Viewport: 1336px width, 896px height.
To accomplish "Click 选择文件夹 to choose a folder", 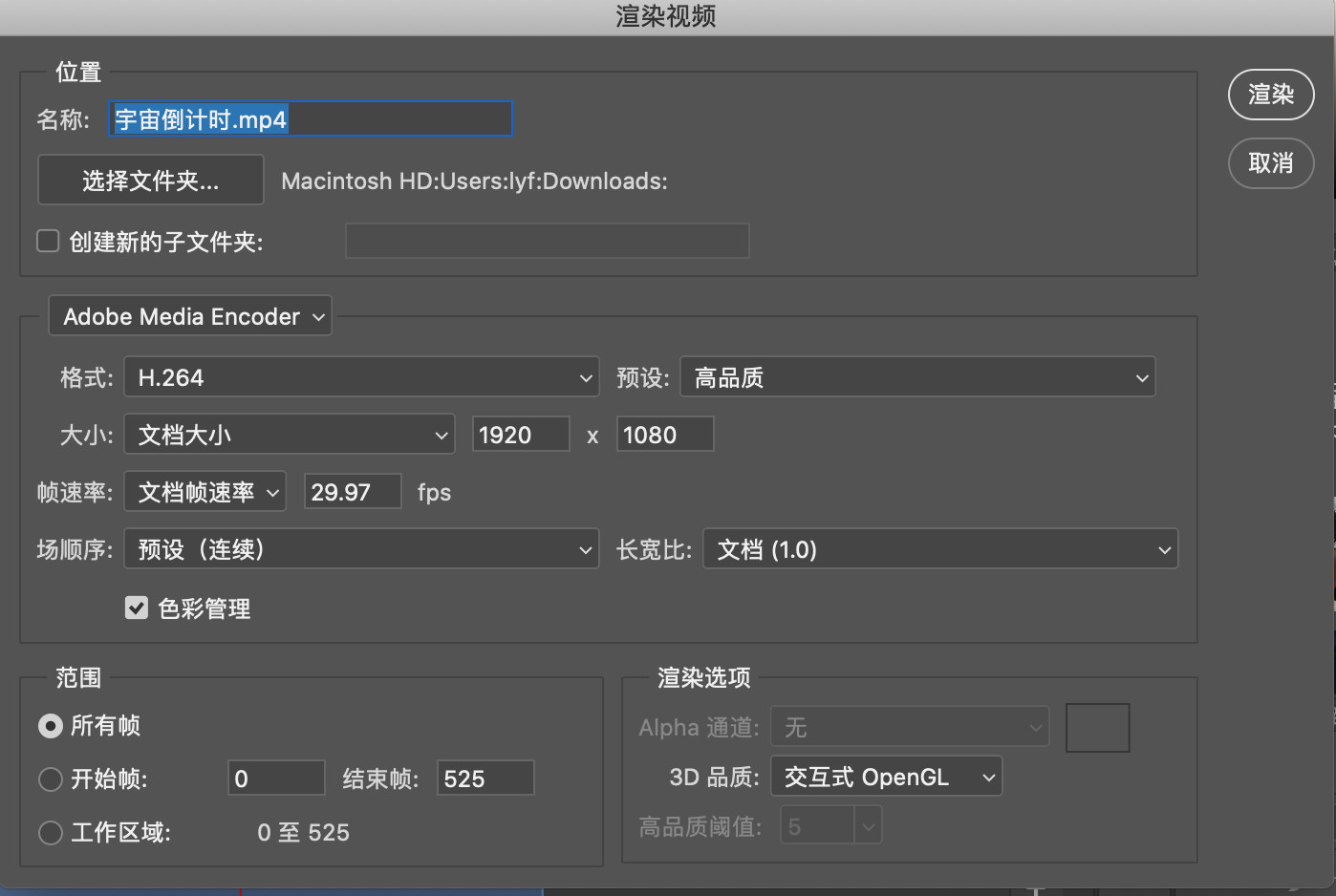I will pos(151,181).
